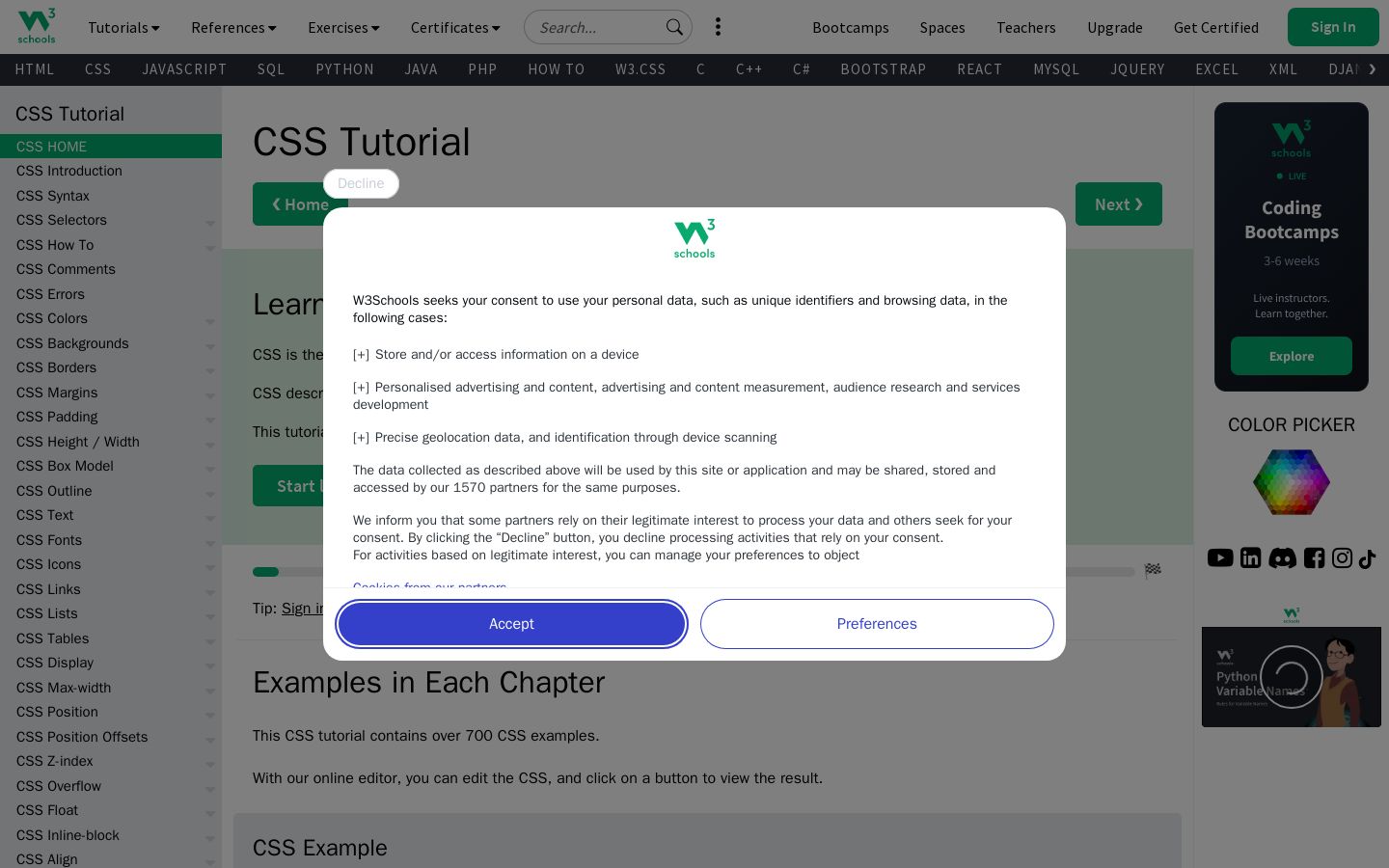The image size is (1389, 868).
Task: Expand CSS Backgrounds submenu arrow
Action: click(x=209, y=346)
